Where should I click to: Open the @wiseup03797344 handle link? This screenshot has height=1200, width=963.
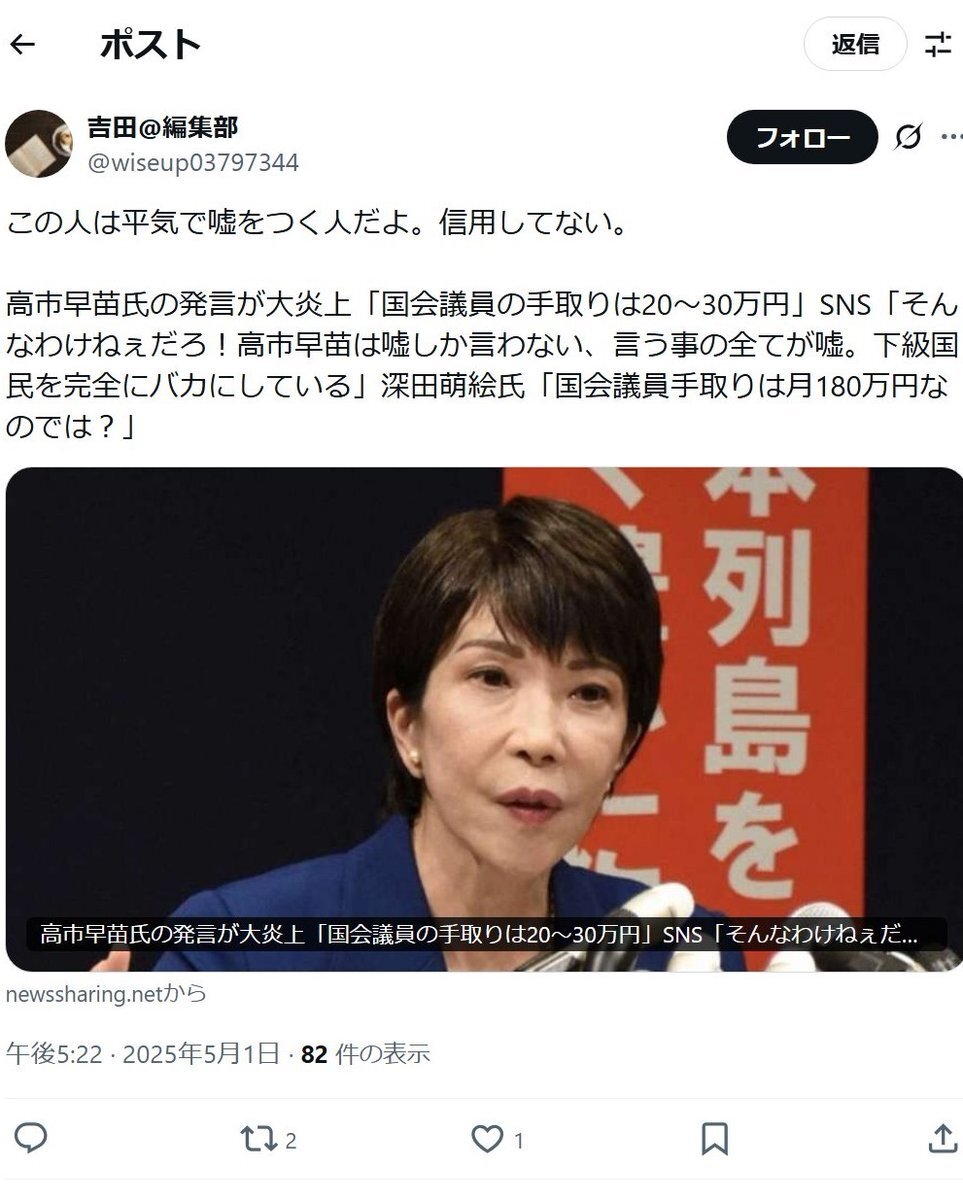coord(193,162)
